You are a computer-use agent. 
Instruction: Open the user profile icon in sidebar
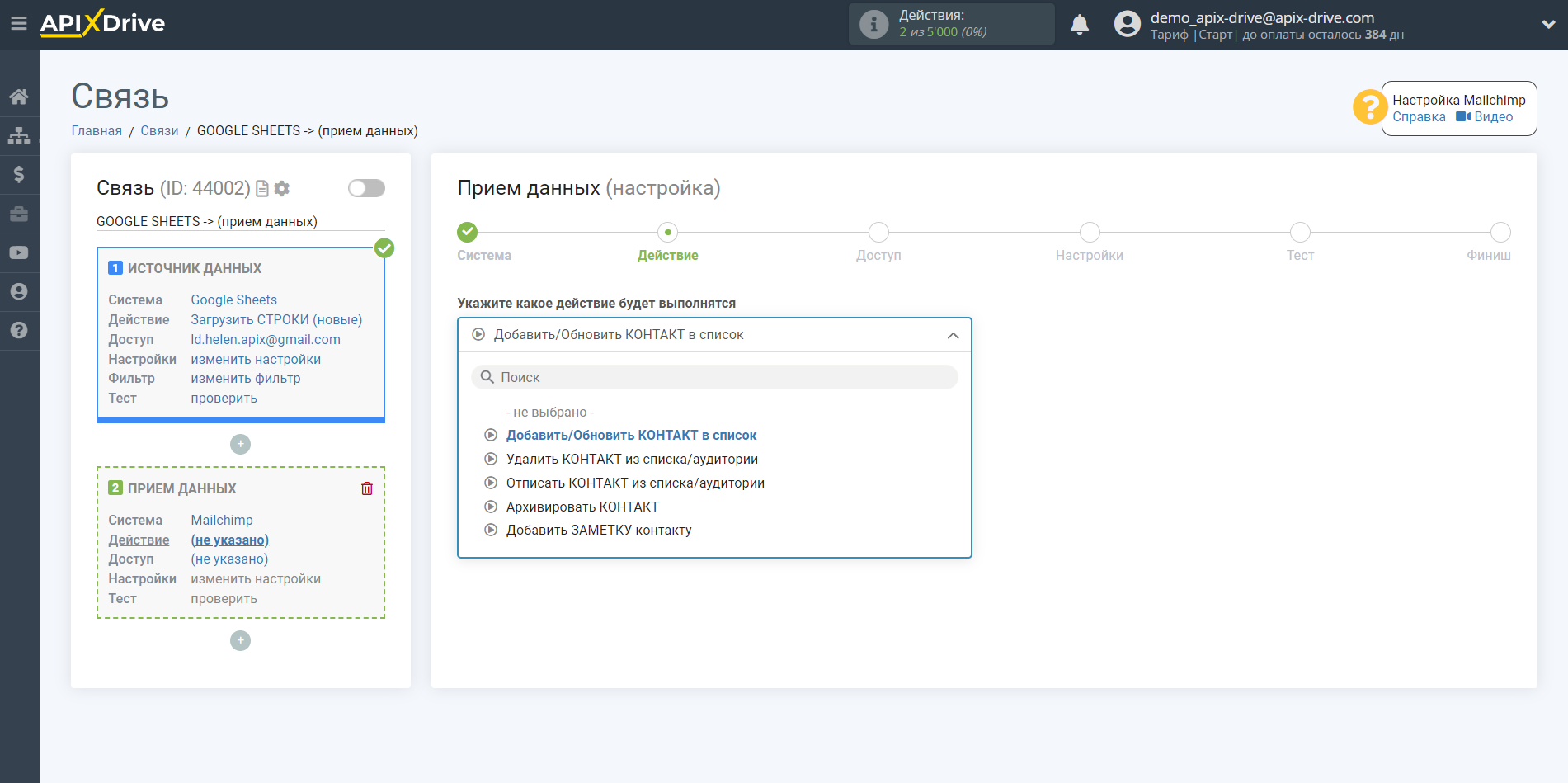pos(19,291)
